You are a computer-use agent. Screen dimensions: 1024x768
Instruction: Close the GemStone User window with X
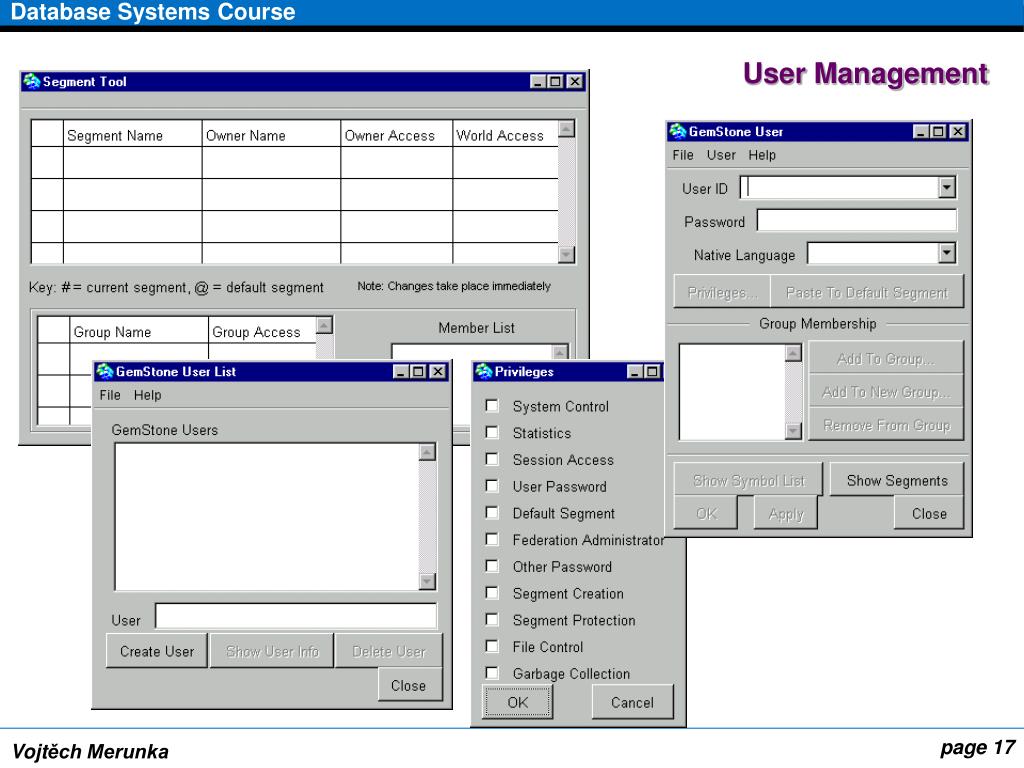(957, 131)
